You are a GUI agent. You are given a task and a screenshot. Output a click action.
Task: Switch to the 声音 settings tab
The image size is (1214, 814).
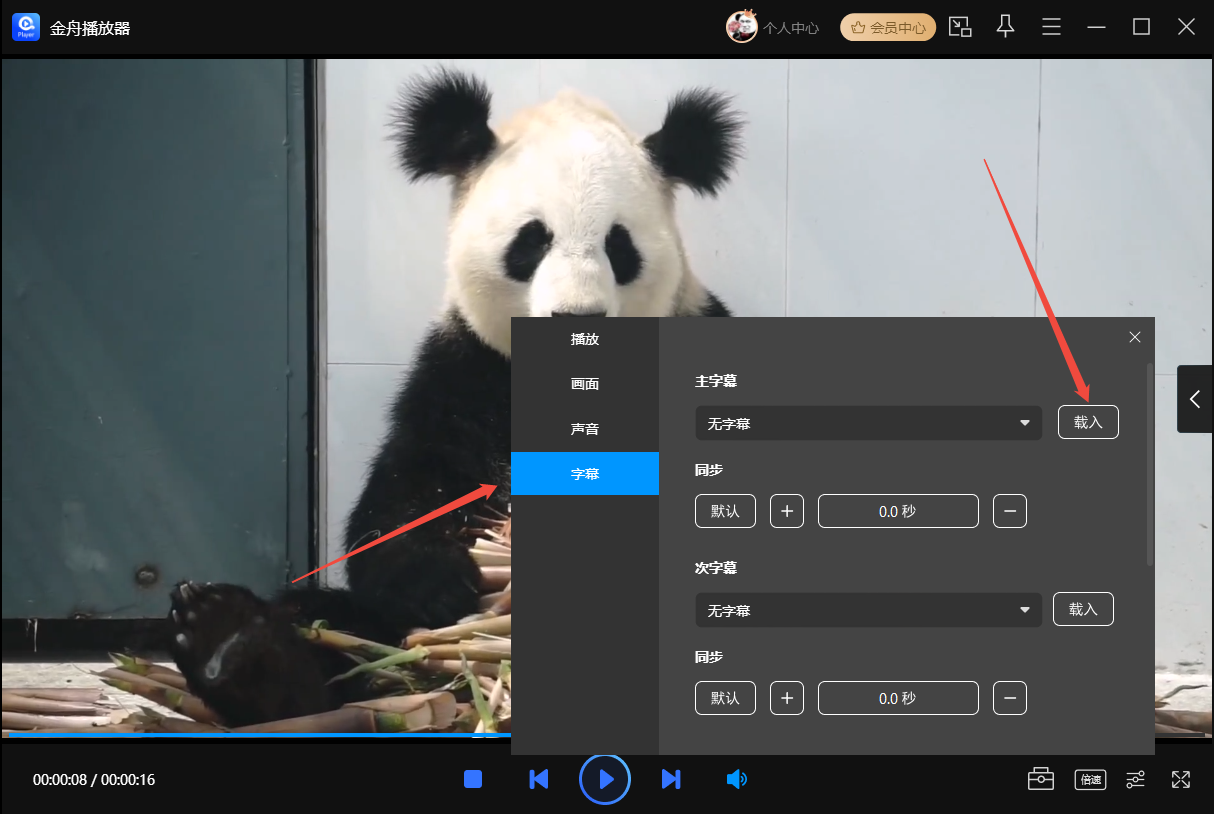[x=585, y=429]
